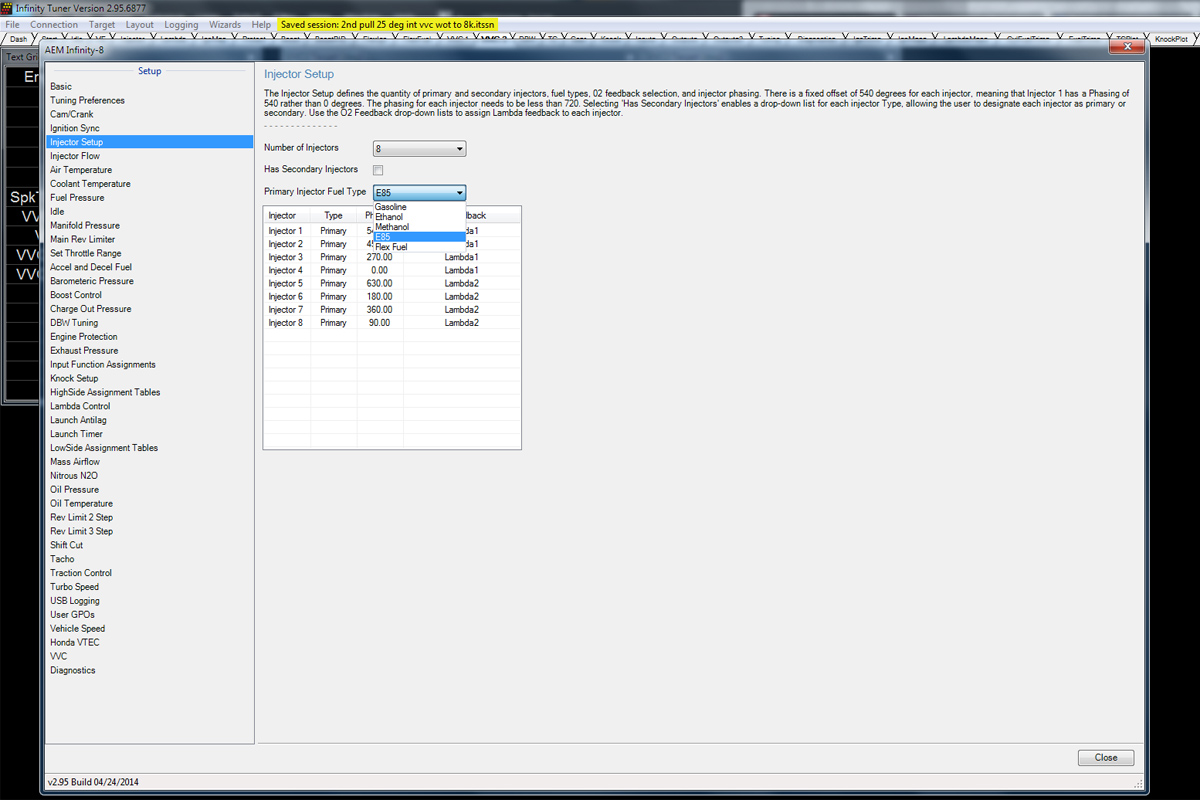Click the Close button in the setup dialog

point(1106,757)
